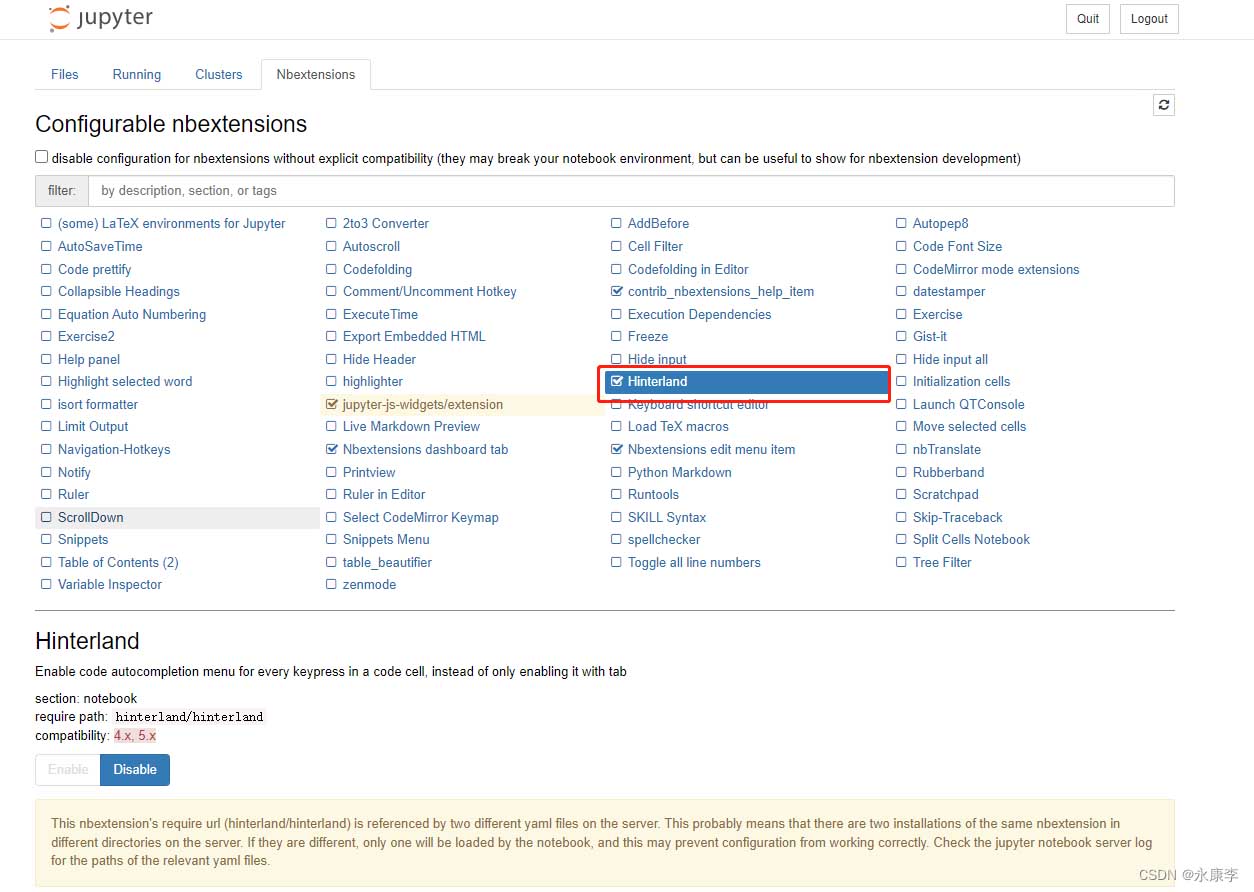The width and height of the screenshot is (1254, 892).
Task: Select the Initialization cells extension
Action: point(961,382)
